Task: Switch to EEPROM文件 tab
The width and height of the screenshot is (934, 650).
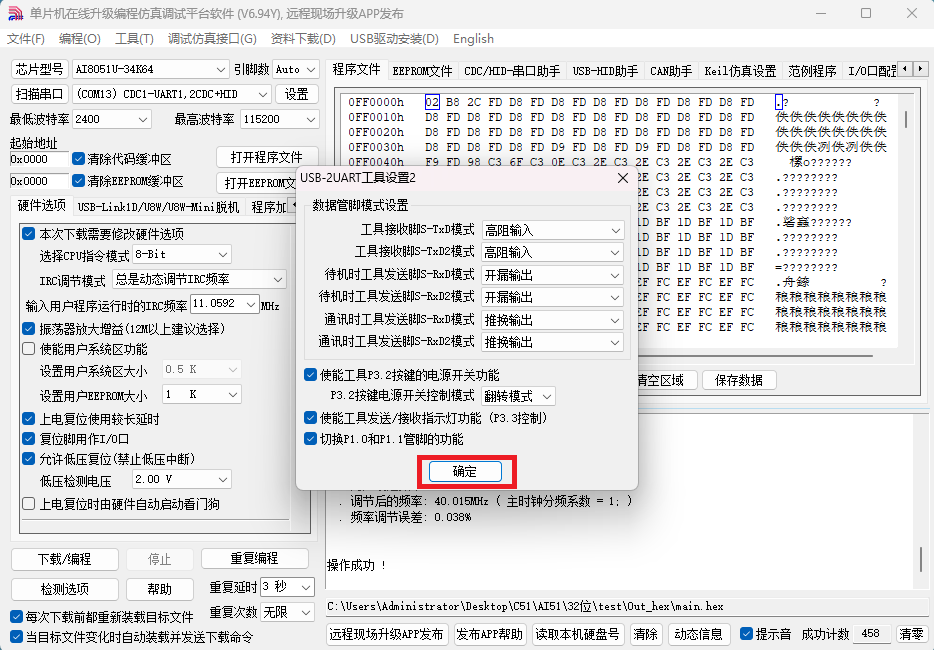Action: [x=422, y=71]
